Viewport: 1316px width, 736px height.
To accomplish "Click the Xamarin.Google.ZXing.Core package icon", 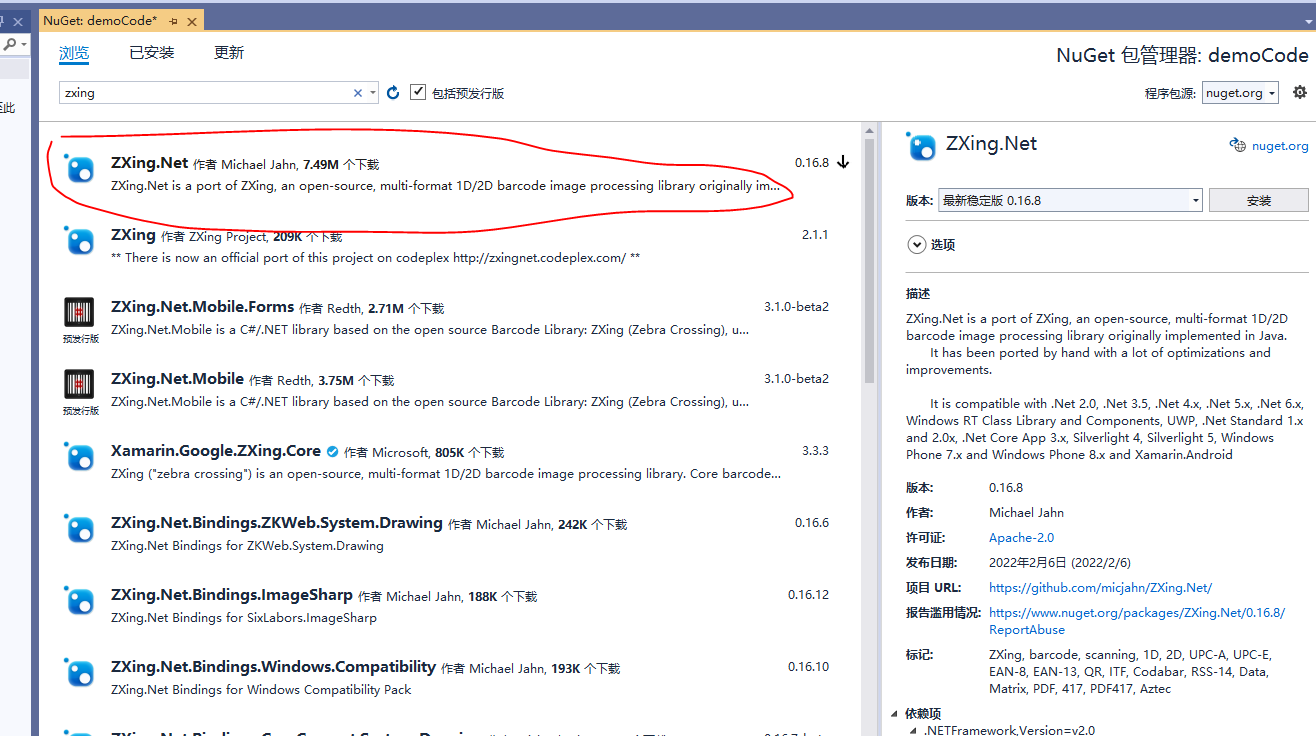I will click(x=80, y=457).
